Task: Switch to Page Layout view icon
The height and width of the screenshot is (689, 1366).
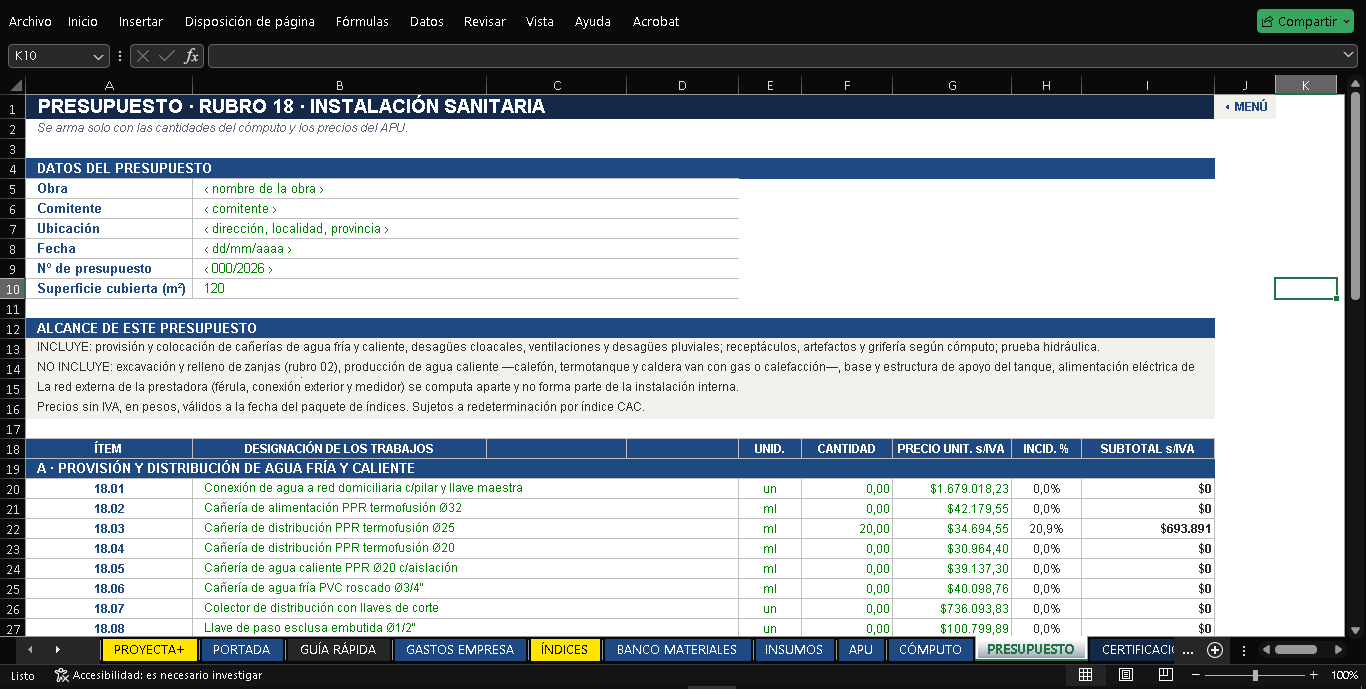Action: (x=1125, y=675)
